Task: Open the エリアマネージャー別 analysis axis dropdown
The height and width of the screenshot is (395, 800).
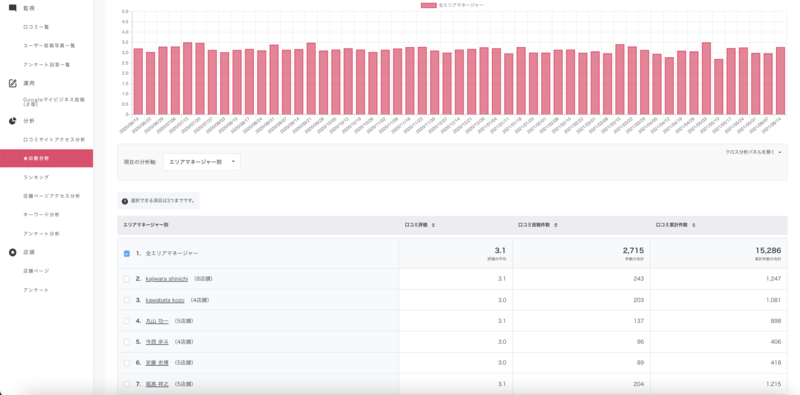Action: coord(202,162)
